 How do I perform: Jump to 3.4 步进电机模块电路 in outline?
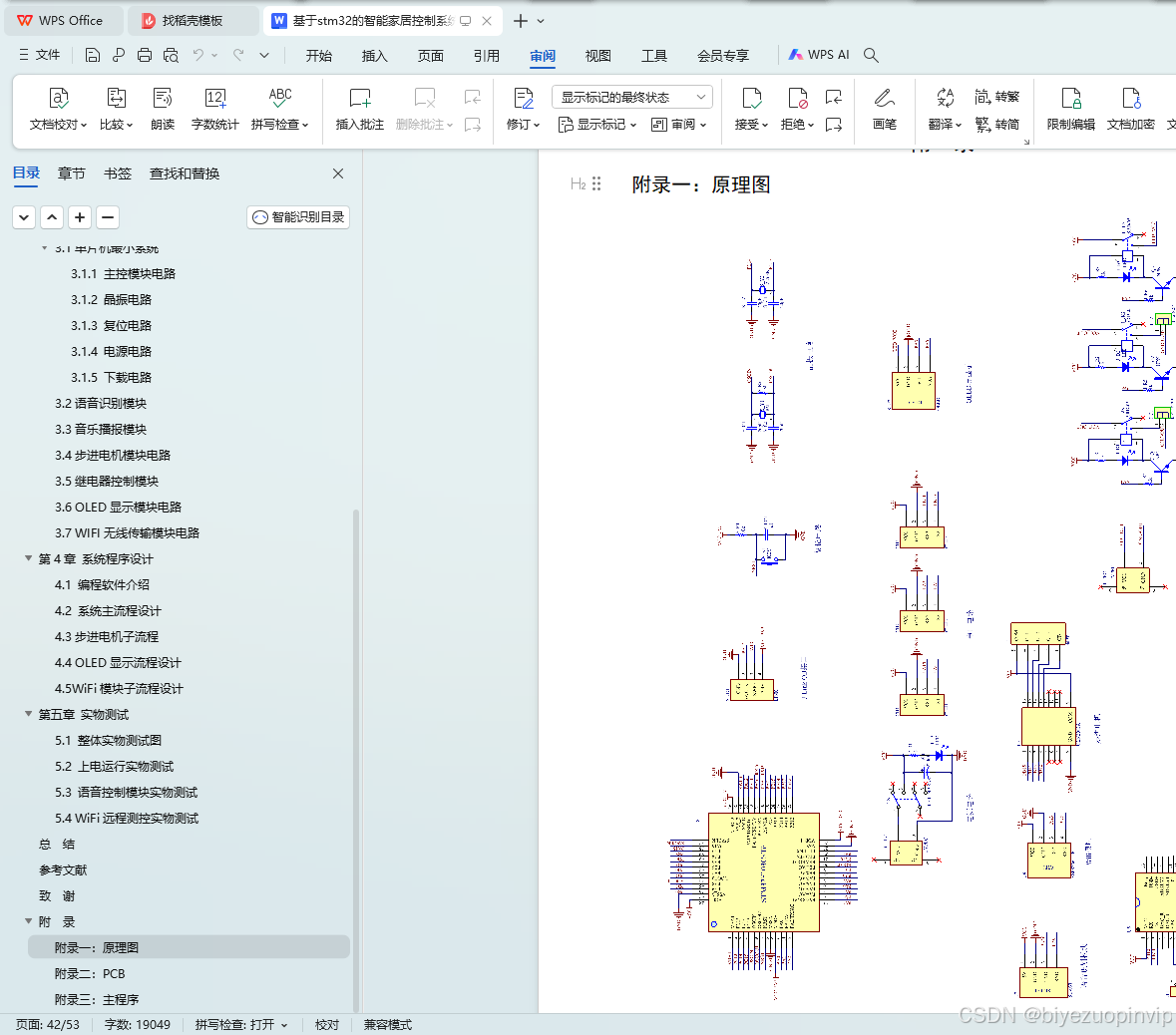[113, 455]
